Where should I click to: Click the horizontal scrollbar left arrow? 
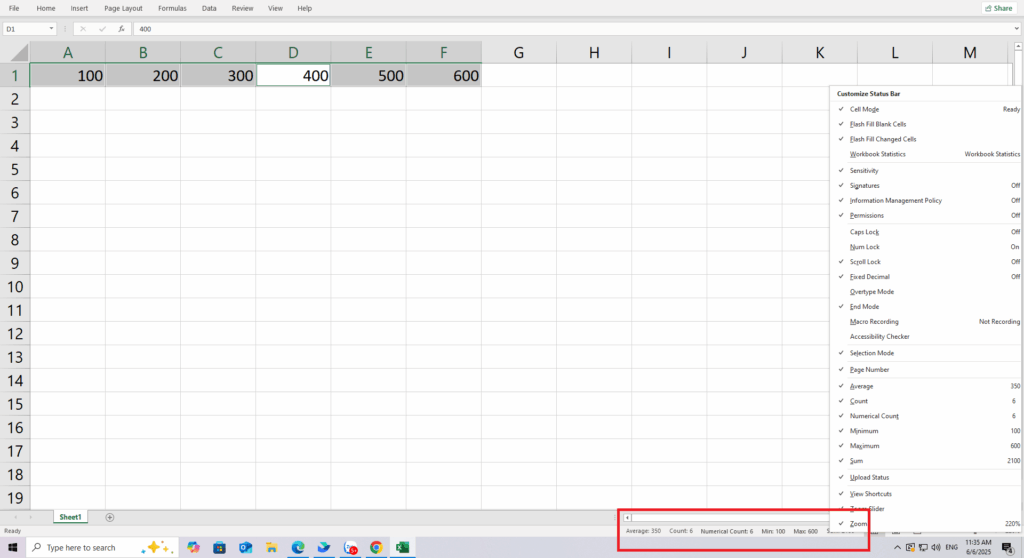click(x=628, y=517)
